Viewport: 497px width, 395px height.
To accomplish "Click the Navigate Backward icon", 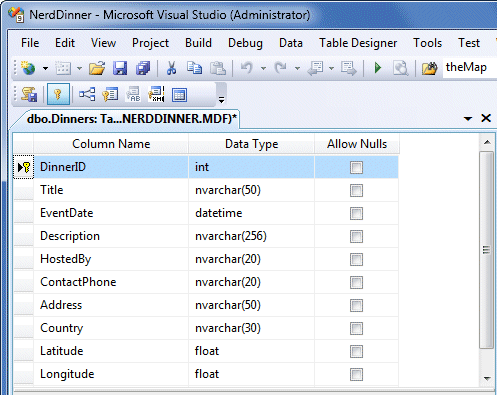I will coord(316,68).
